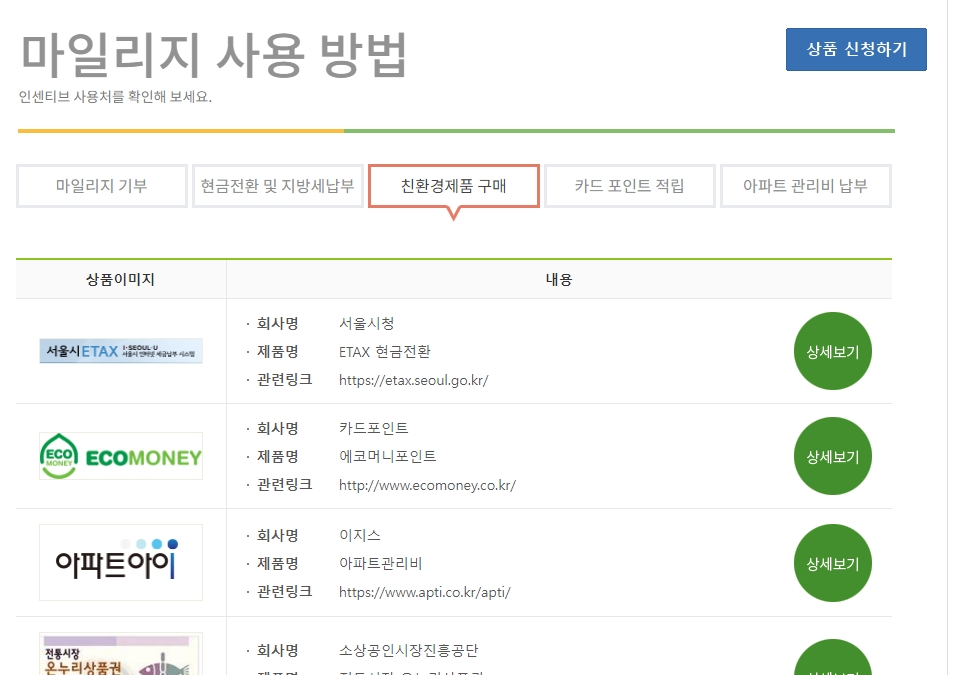Click 상세보기 for 아파트관리비

click(x=832, y=562)
